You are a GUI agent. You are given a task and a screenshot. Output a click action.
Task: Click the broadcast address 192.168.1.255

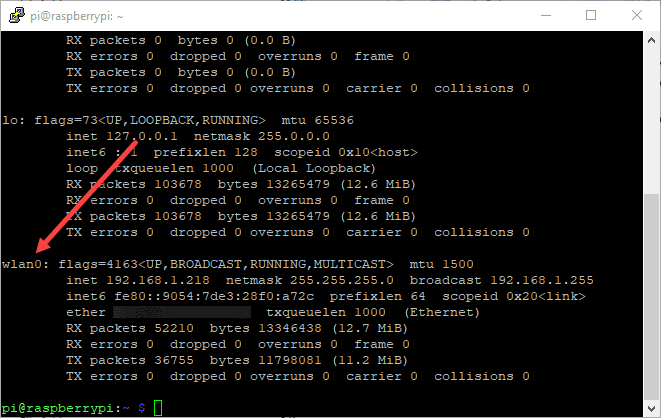point(542,280)
